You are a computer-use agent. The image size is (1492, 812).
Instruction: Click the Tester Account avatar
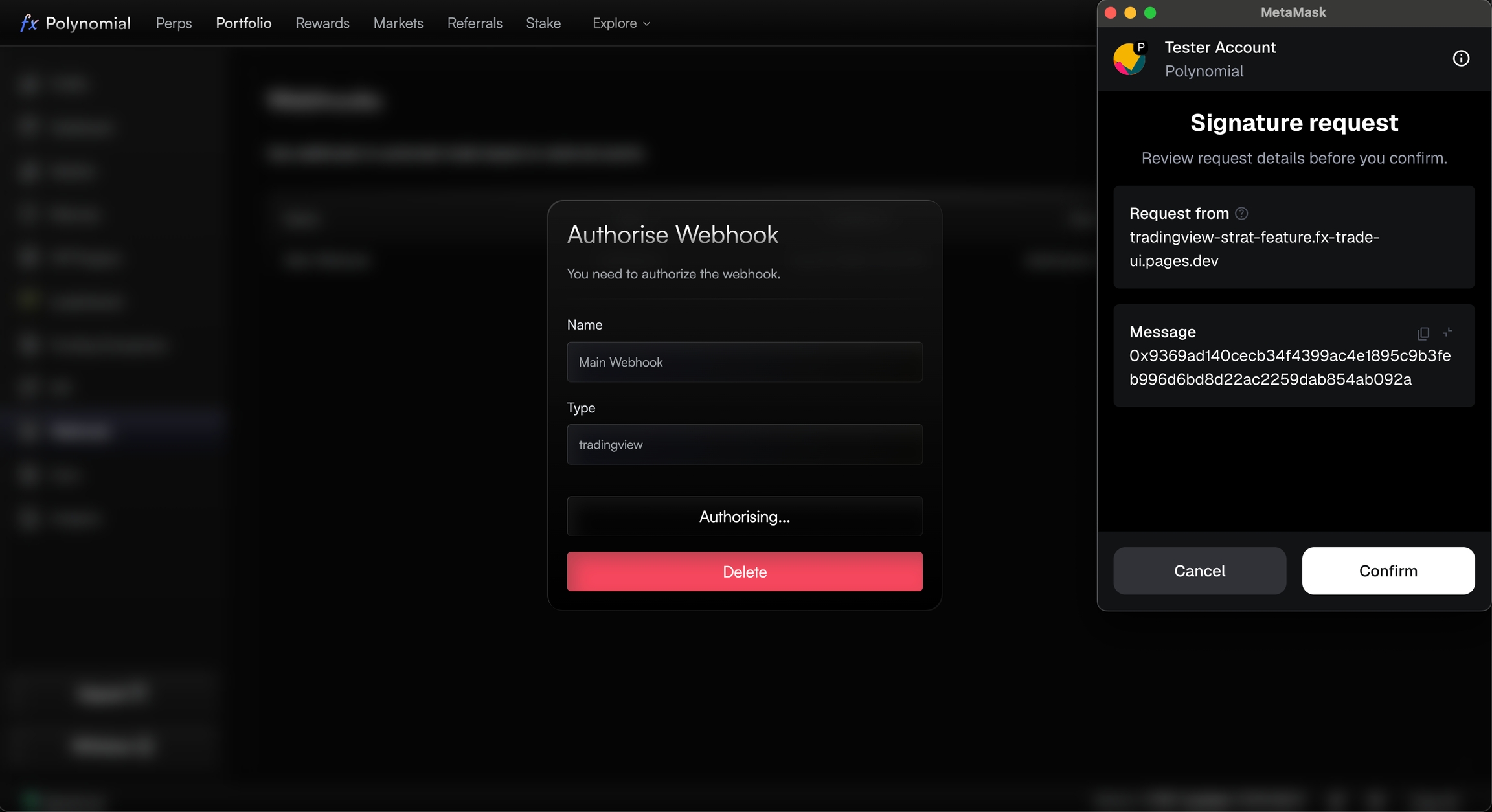click(x=1129, y=59)
